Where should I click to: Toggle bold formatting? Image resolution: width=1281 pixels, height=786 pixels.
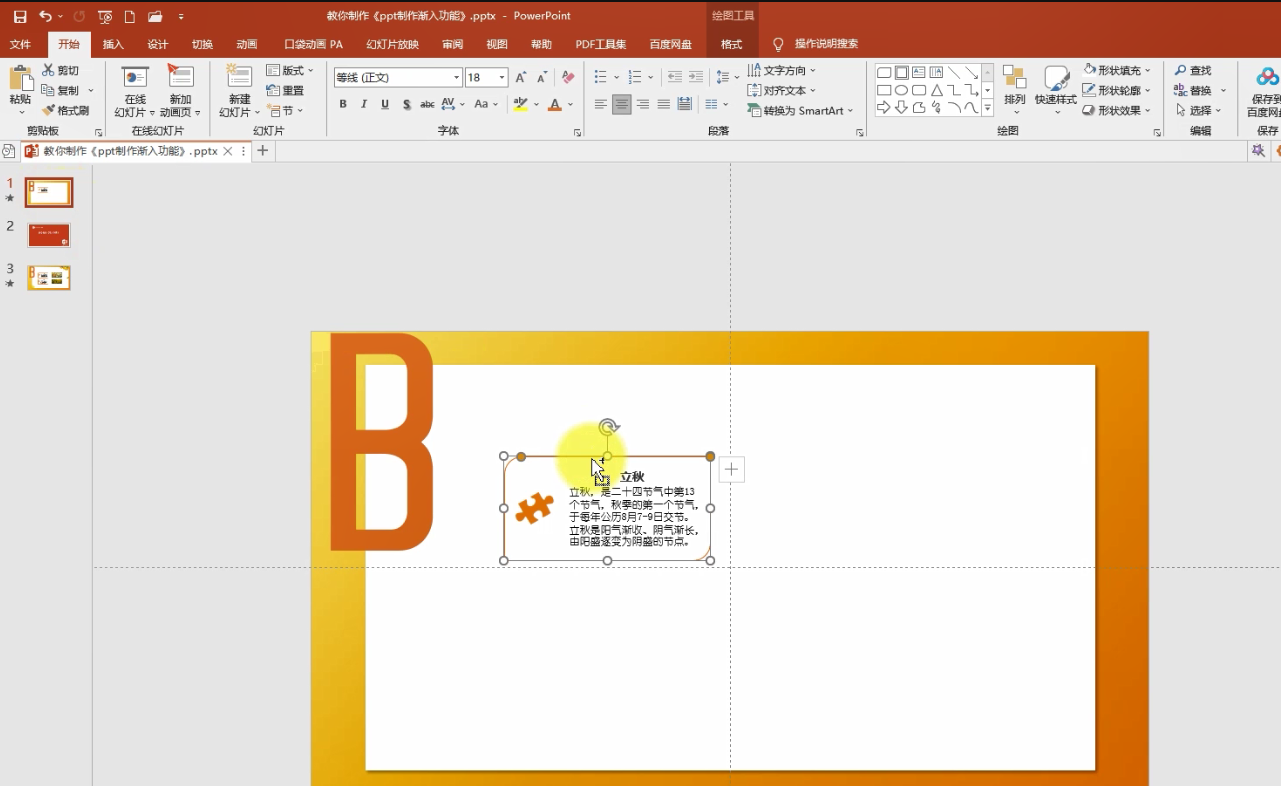[343, 104]
